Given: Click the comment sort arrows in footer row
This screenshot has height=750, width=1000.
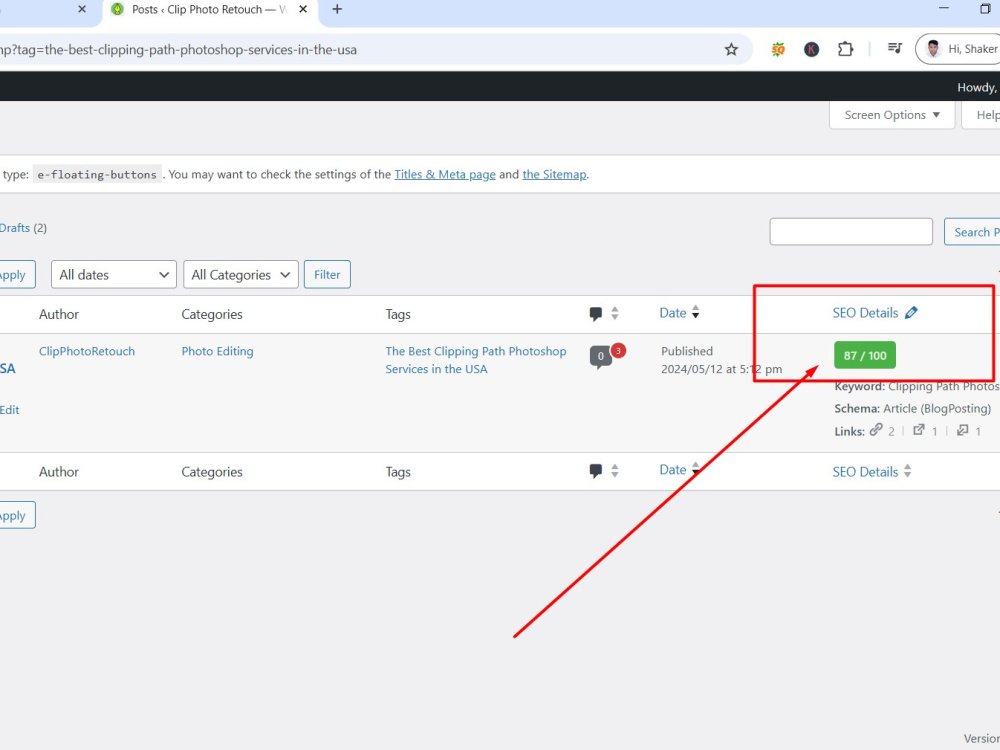Looking at the screenshot, I should point(615,471).
